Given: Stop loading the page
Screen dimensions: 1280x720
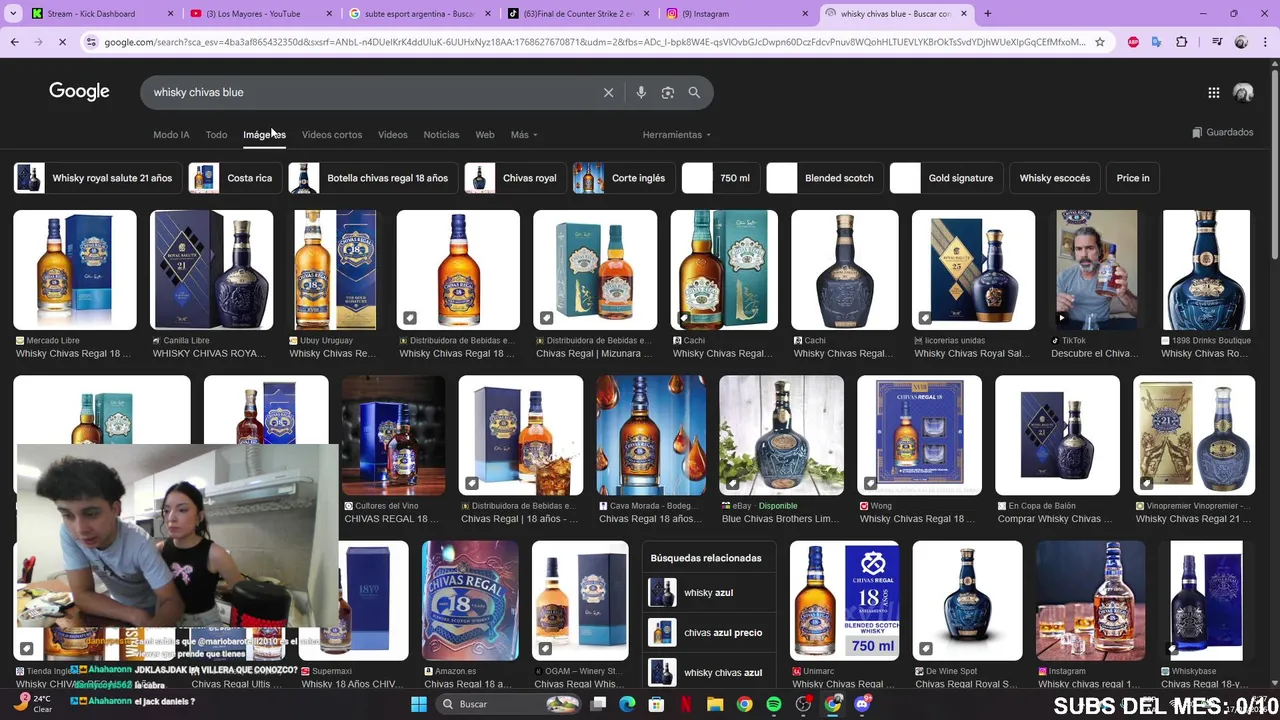Looking at the screenshot, I should pos(61,42).
